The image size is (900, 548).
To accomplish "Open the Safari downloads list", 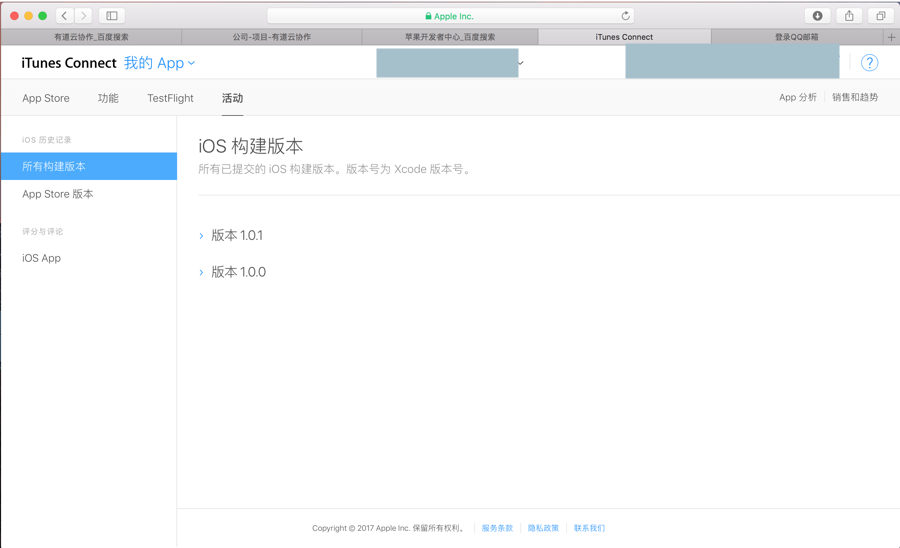I will point(817,15).
